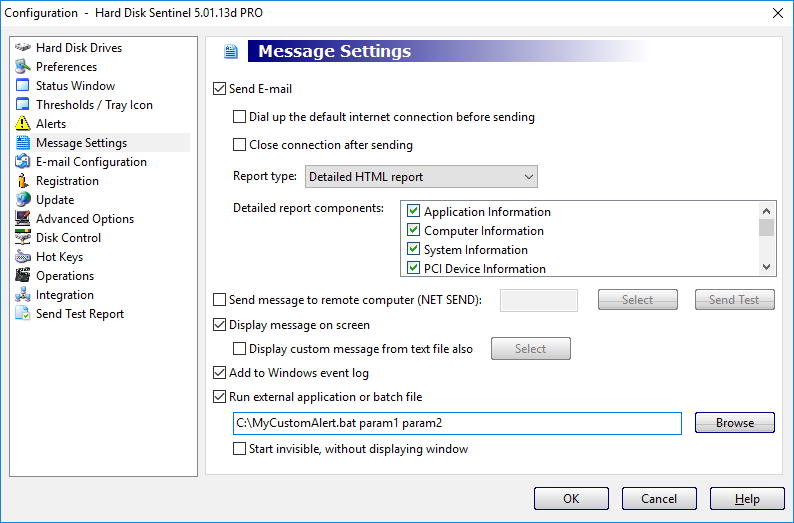Close the Configuration dialog window
794x523 pixels.
coord(778,13)
